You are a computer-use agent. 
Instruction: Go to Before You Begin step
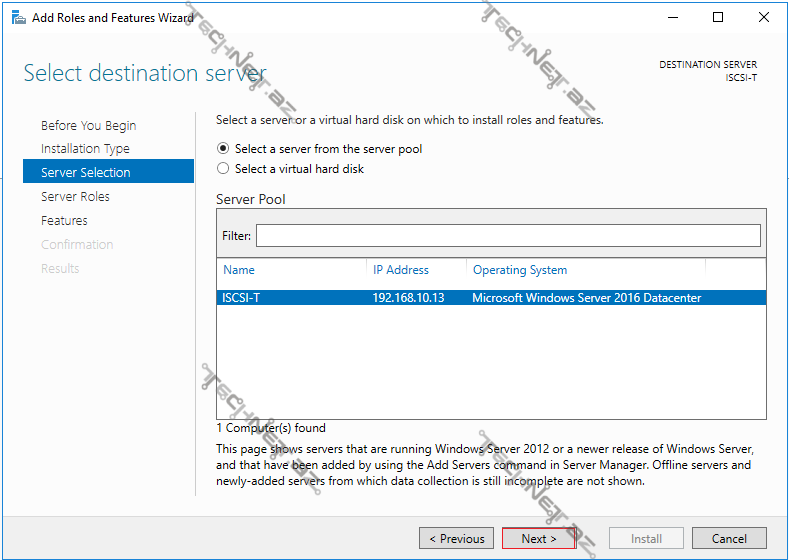click(x=88, y=126)
